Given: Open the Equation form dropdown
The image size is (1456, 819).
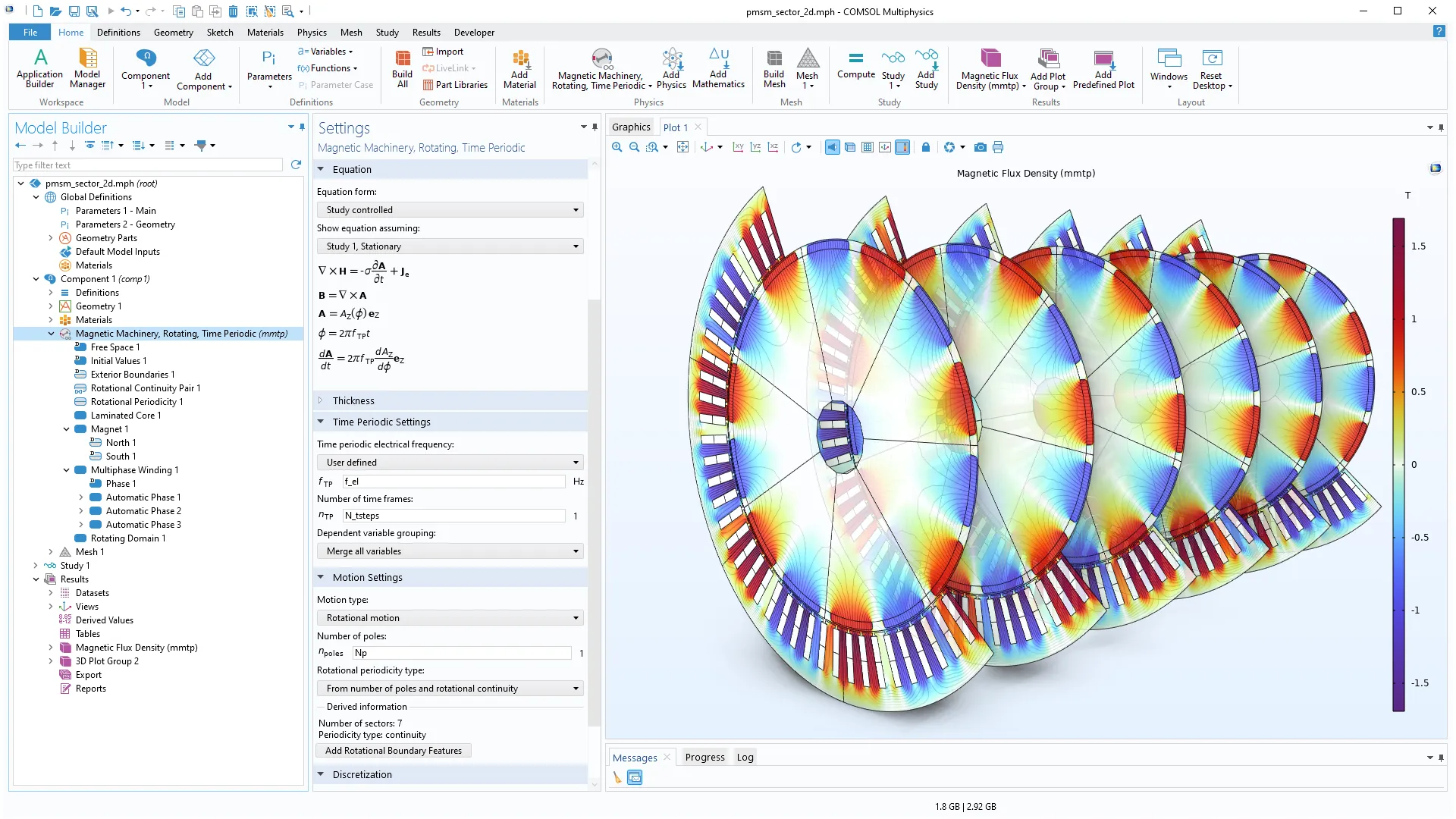Looking at the screenshot, I should [x=451, y=210].
